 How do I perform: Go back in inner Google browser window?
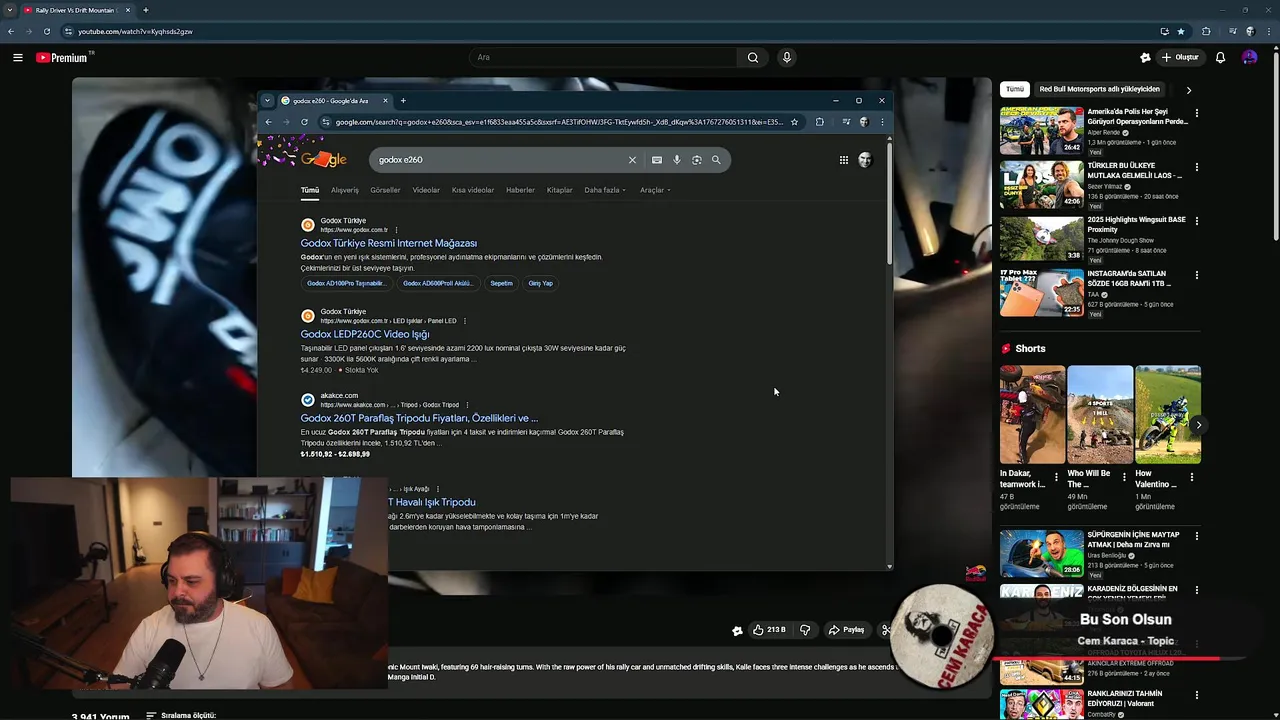(268, 122)
